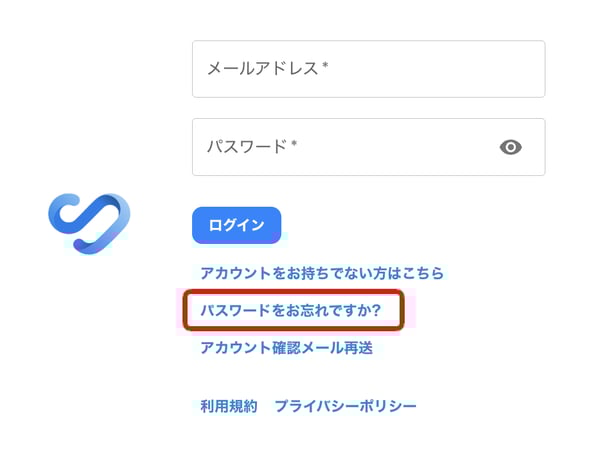Screen dimensions: 600x452
Task: Place cursor in the password box
Action: coord(368,147)
